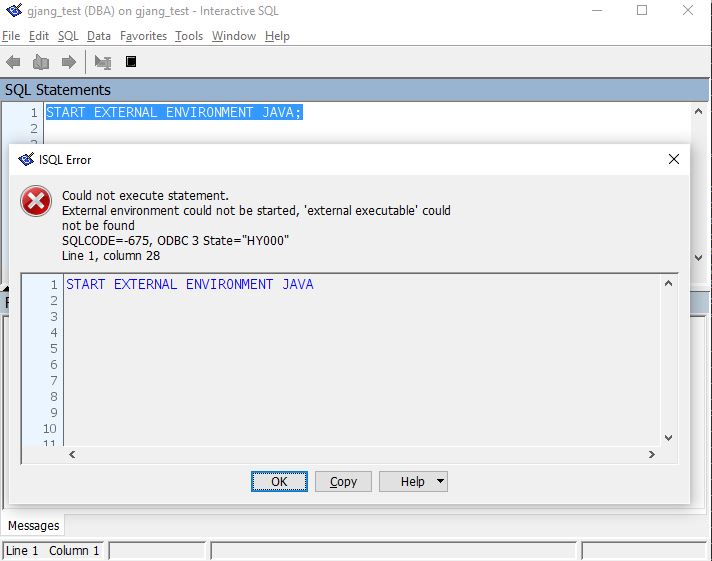This screenshot has height=561, width=712.
Task: Open the File menu
Action: coord(11,36)
